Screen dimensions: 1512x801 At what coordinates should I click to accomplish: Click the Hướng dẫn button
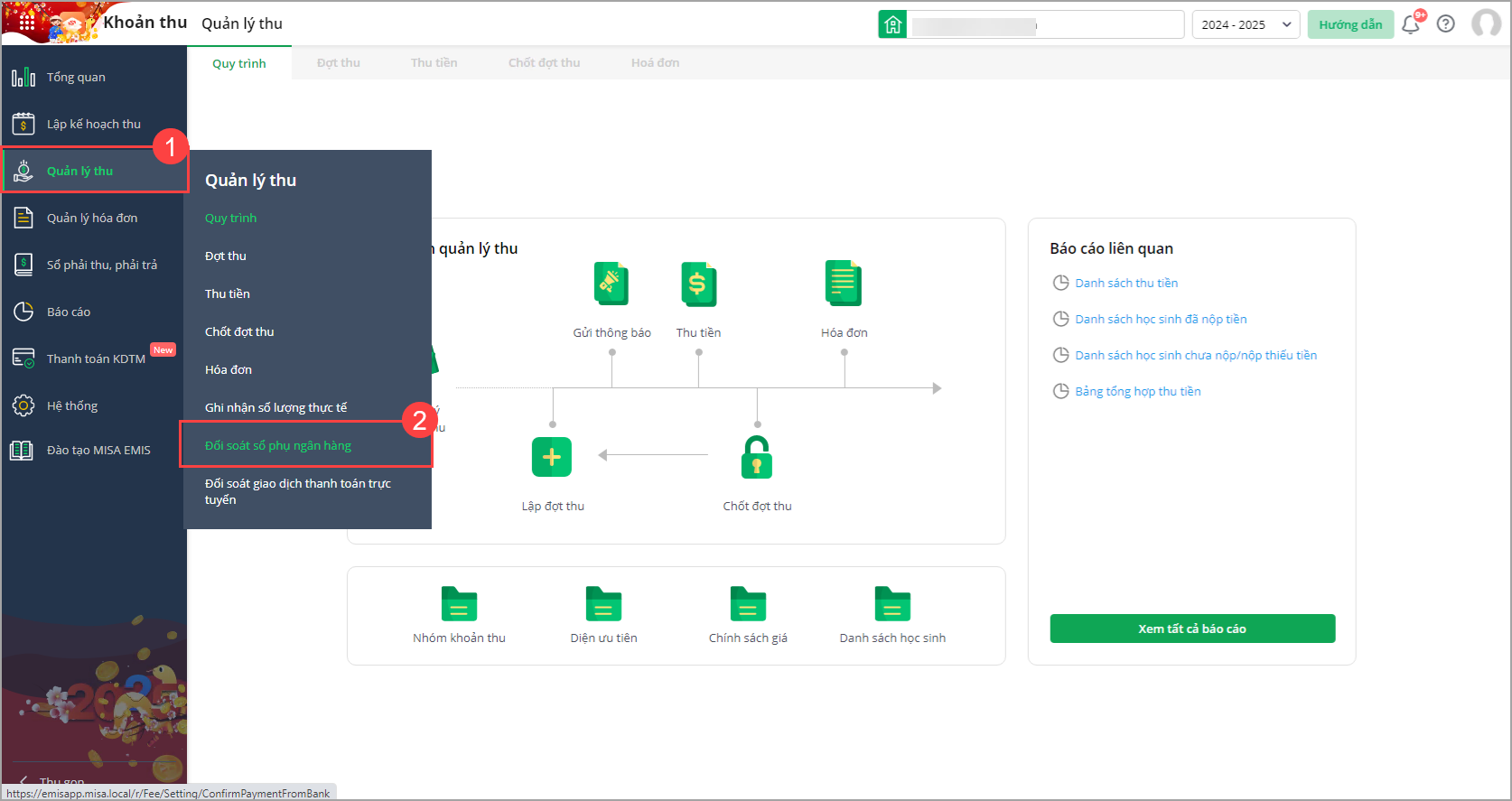click(x=1350, y=24)
